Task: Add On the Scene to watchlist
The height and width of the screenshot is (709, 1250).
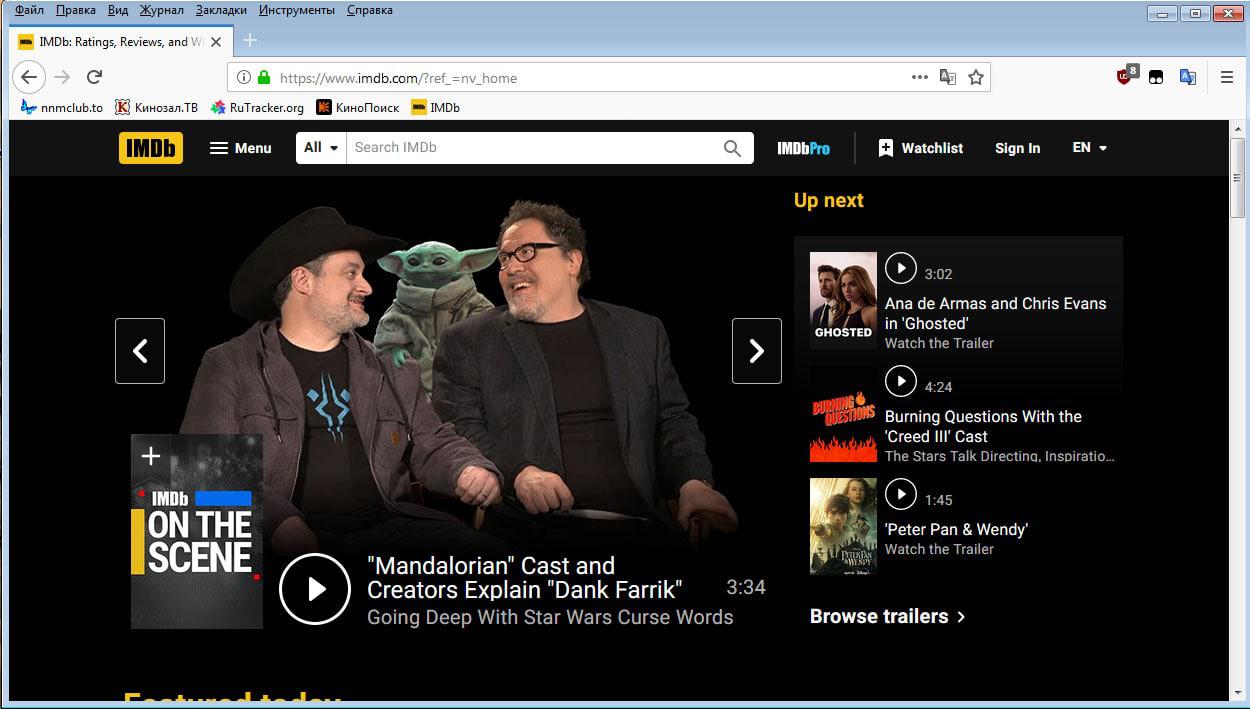Action: (x=151, y=457)
